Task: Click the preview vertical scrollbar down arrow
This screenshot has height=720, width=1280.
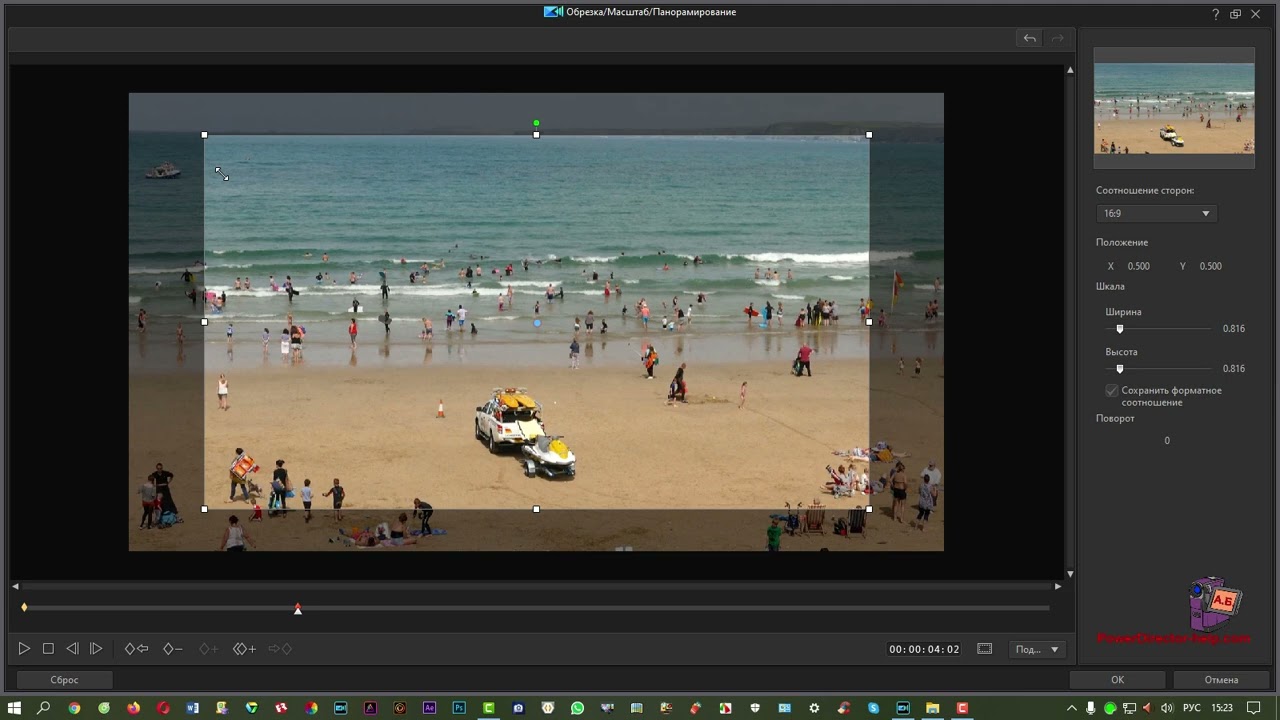Action: click(x=1070, y=574)
